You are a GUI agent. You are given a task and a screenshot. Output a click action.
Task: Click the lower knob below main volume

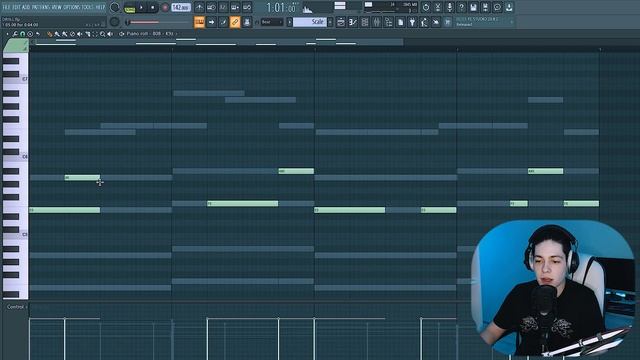pyautogui.click(x=115, y=22)
